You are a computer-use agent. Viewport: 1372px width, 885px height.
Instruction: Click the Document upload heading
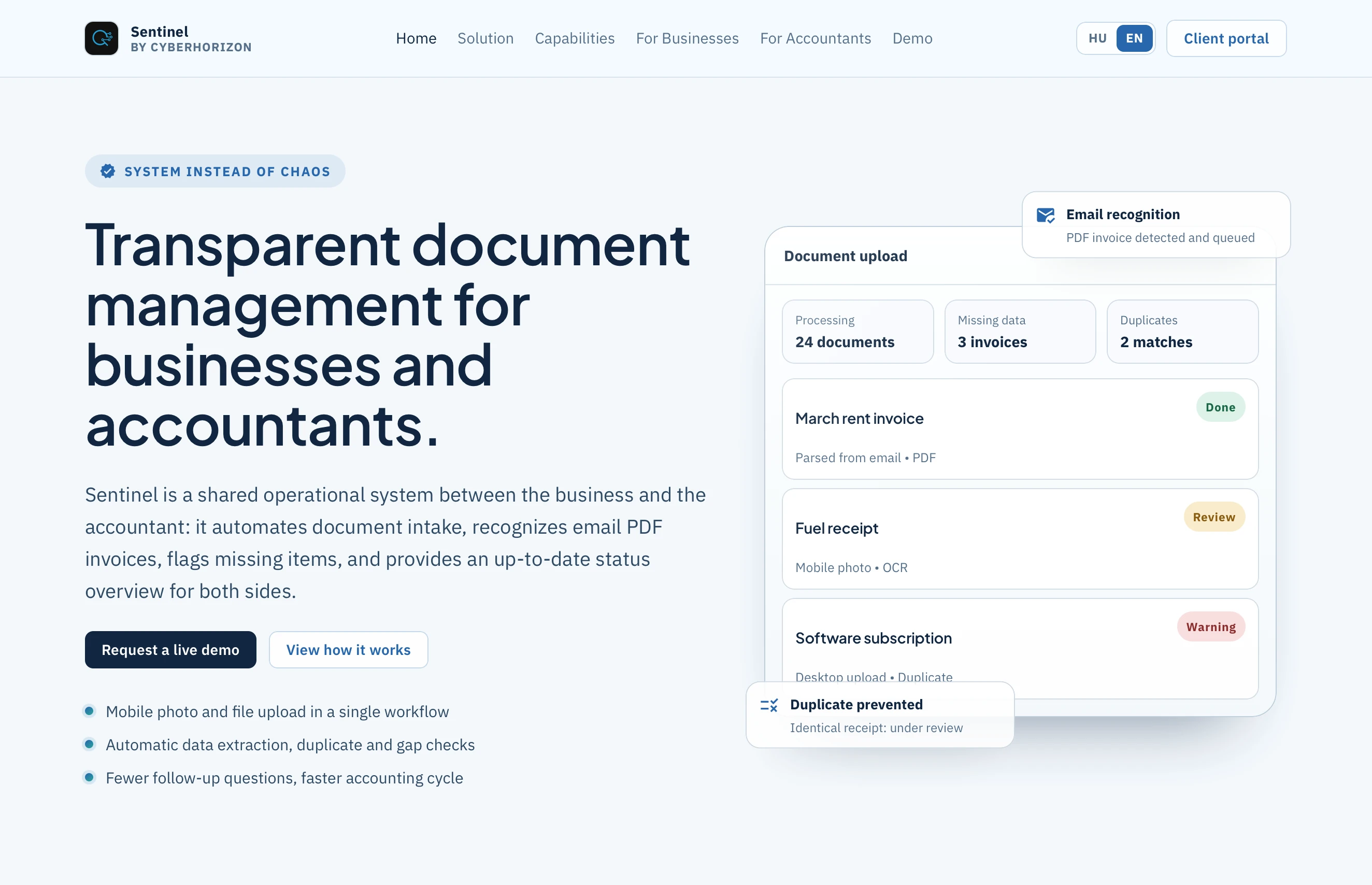pos(845,256)
